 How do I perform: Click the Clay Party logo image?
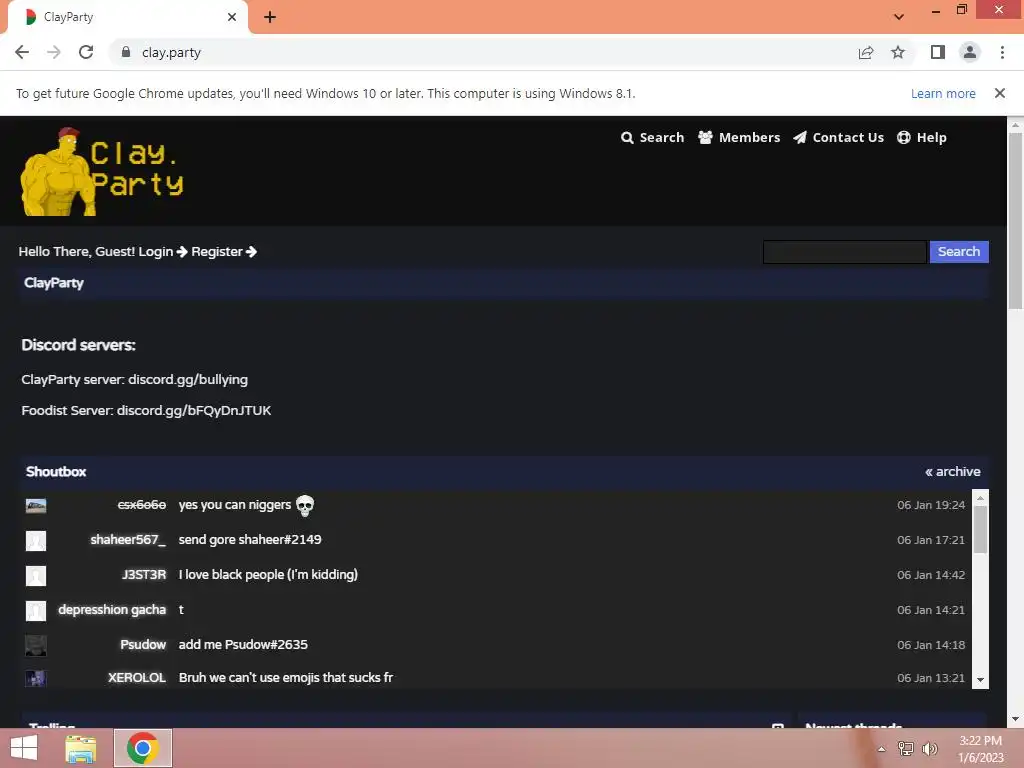103,171
